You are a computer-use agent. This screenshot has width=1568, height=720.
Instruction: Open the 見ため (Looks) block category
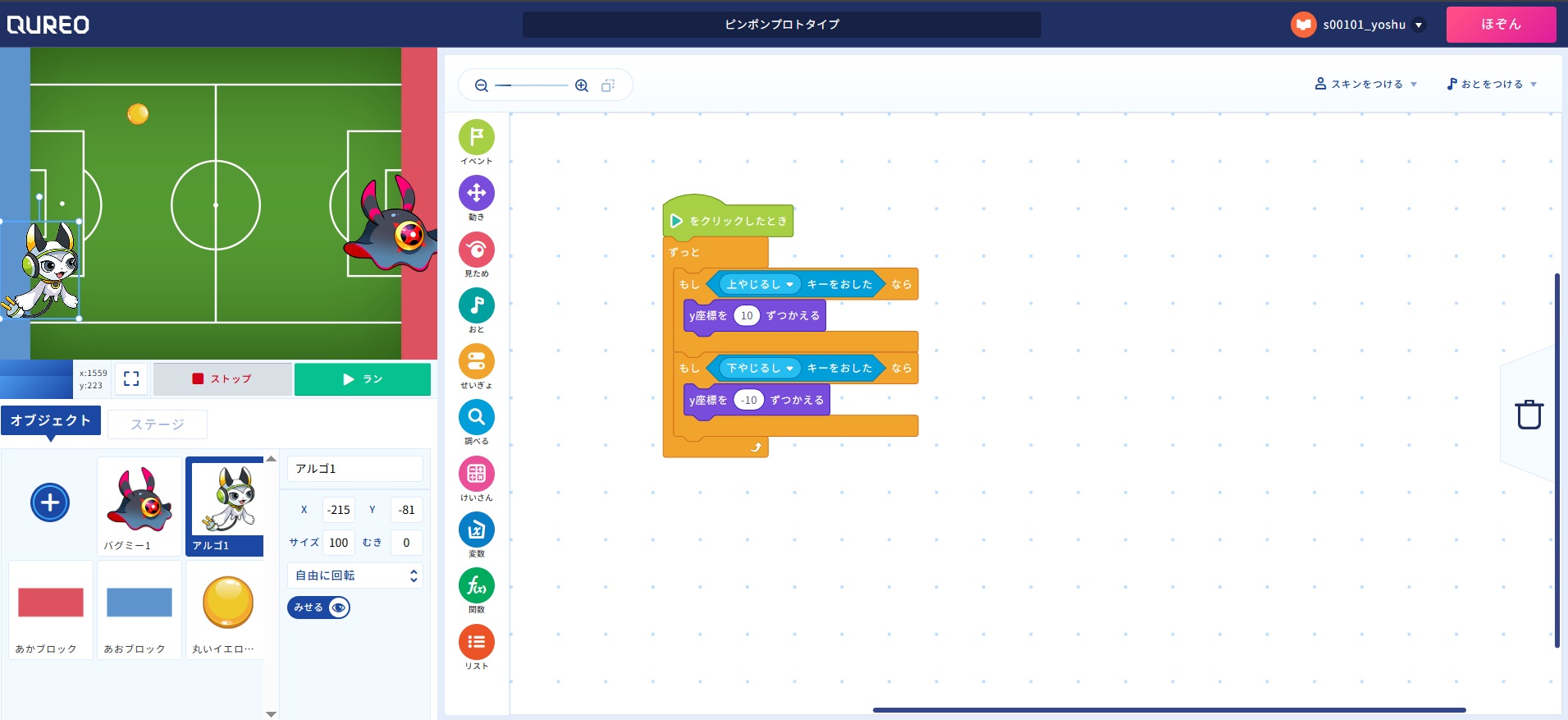[476, 250]
